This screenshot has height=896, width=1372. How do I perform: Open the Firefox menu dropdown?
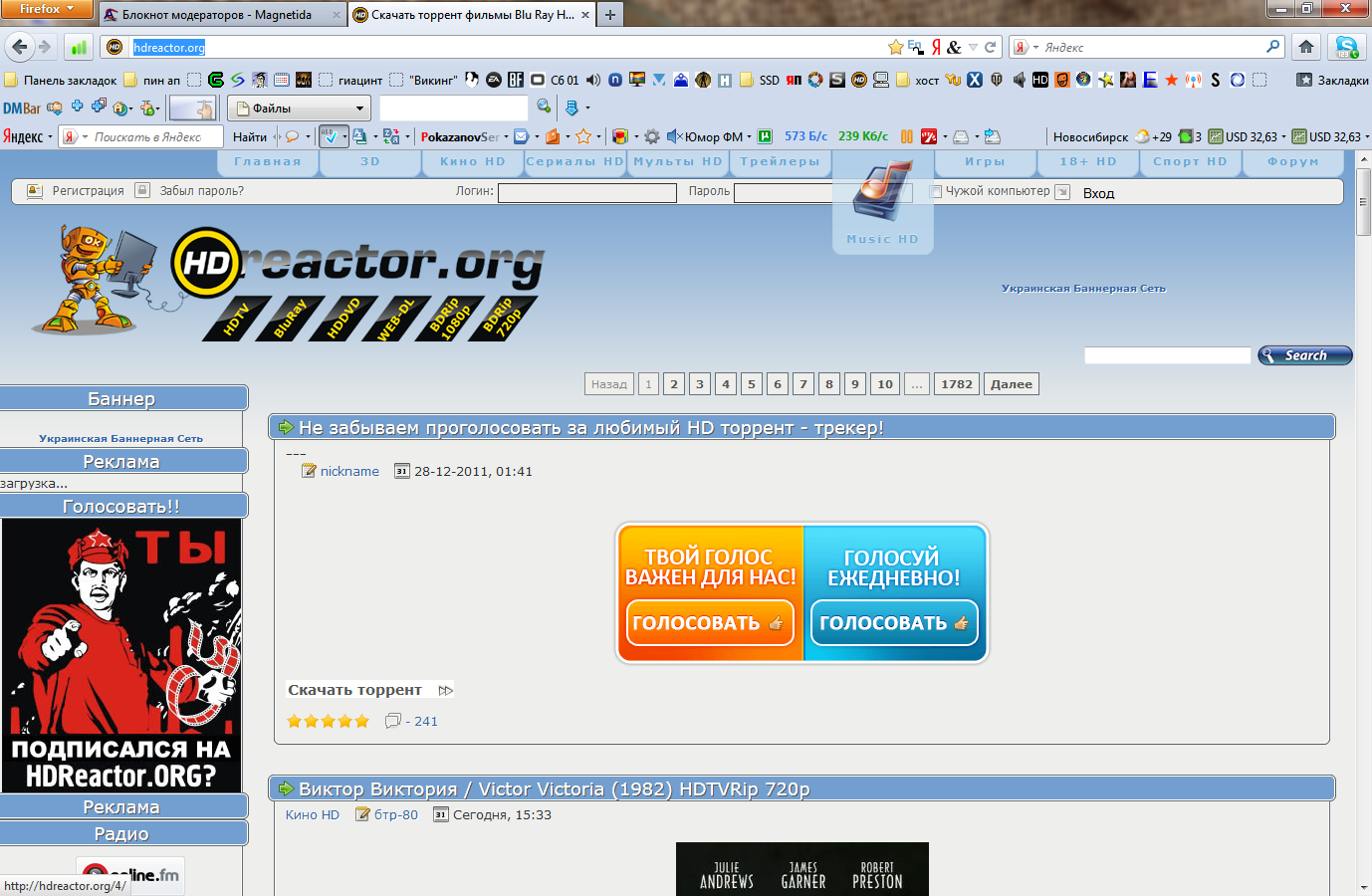[x=47, y=9]
